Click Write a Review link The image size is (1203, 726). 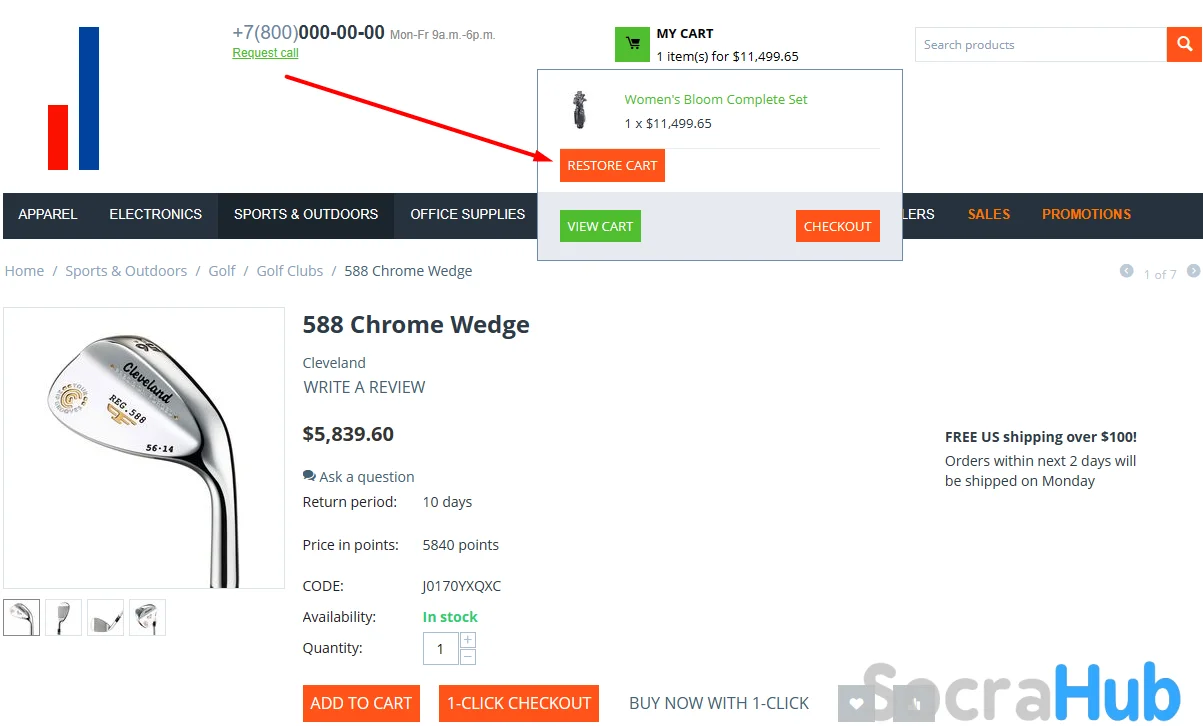click(x=364, y=387)
